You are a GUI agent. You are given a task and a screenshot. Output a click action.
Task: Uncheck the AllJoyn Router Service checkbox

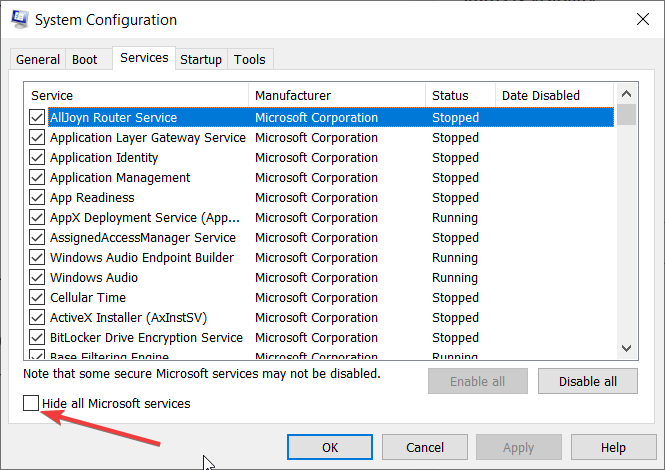[x=37, y=118]
